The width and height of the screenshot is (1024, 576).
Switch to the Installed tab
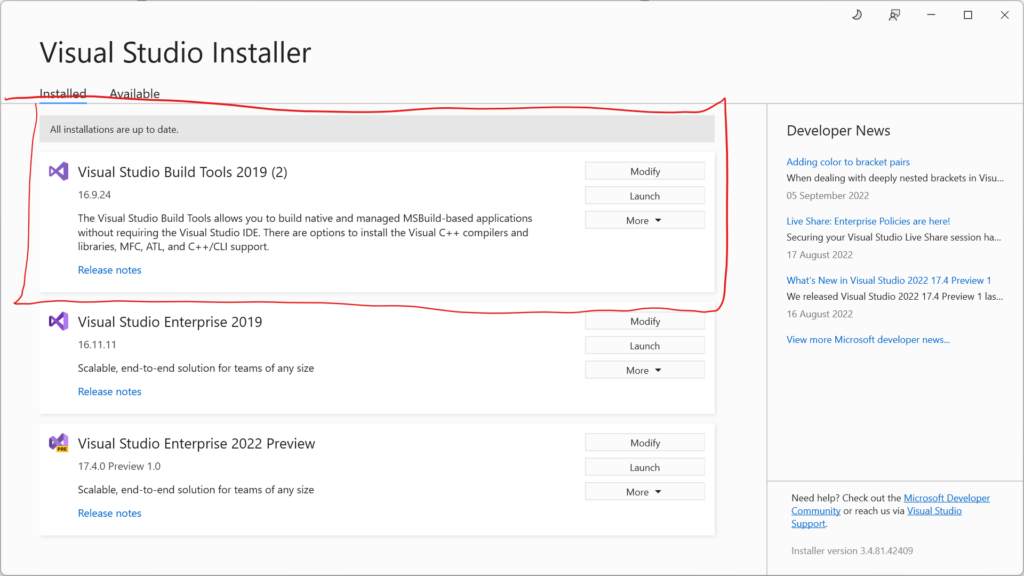pos(63,93)
